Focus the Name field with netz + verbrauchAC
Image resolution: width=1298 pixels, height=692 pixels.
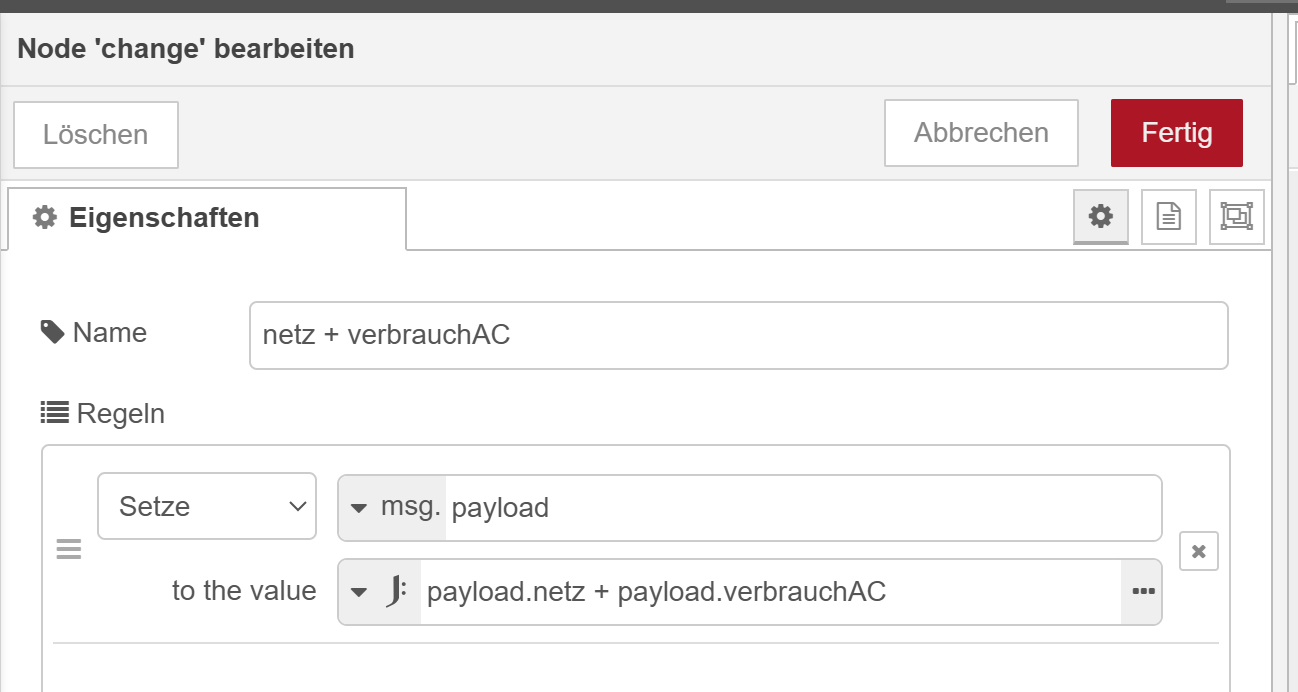[x=739, y=335]
